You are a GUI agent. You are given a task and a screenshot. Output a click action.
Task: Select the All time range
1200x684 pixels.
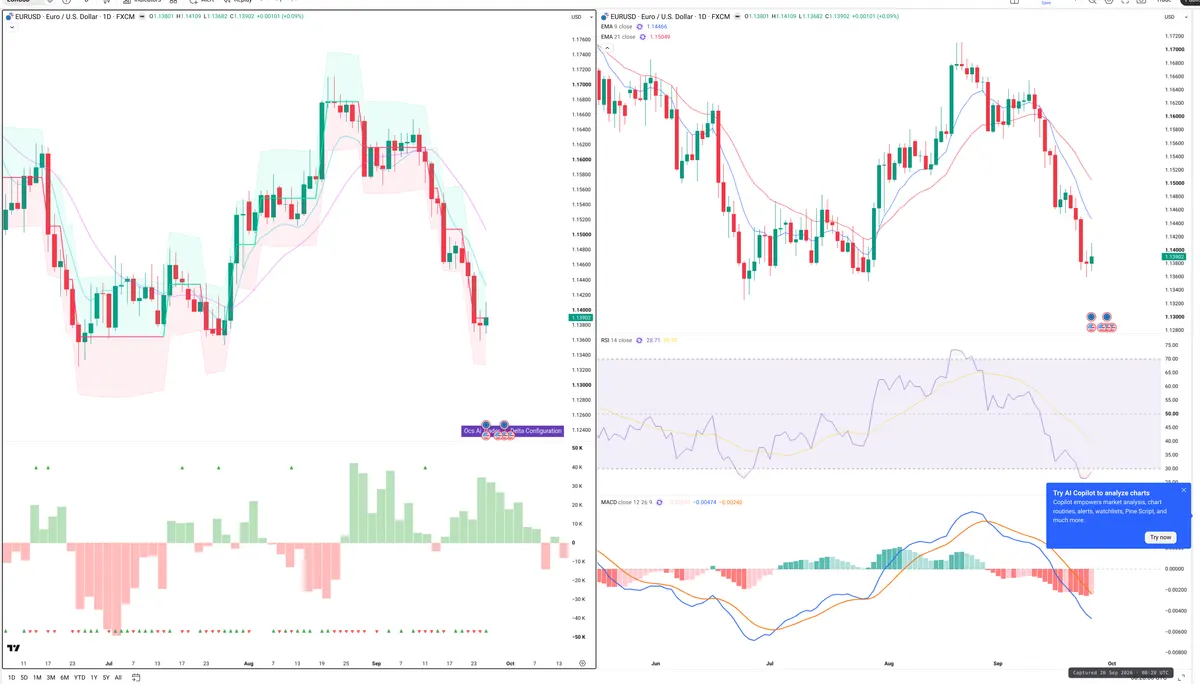coord(118,677)
